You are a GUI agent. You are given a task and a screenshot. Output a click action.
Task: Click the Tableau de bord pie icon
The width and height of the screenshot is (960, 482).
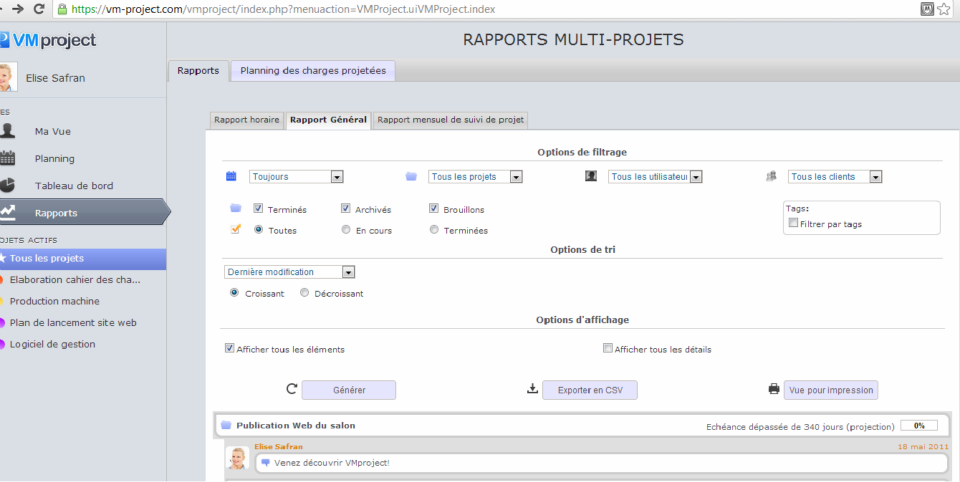tap(7, 185)
